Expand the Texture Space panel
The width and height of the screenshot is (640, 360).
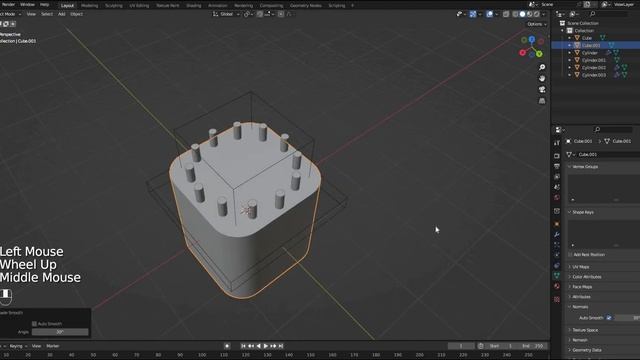coord(569,330)
